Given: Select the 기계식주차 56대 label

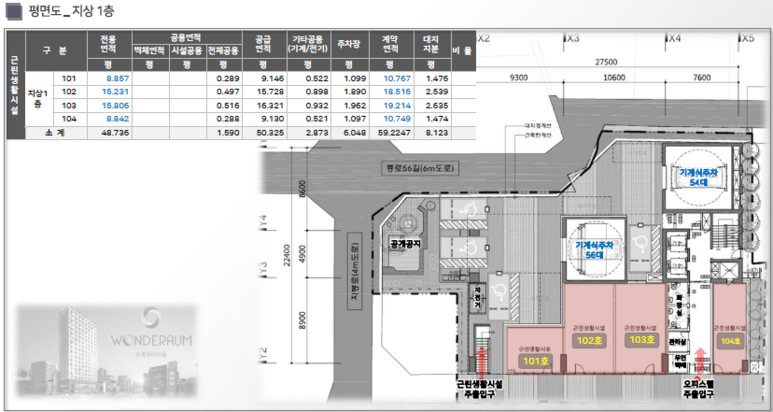Looking at the screenshot, I should click(595, 250).
